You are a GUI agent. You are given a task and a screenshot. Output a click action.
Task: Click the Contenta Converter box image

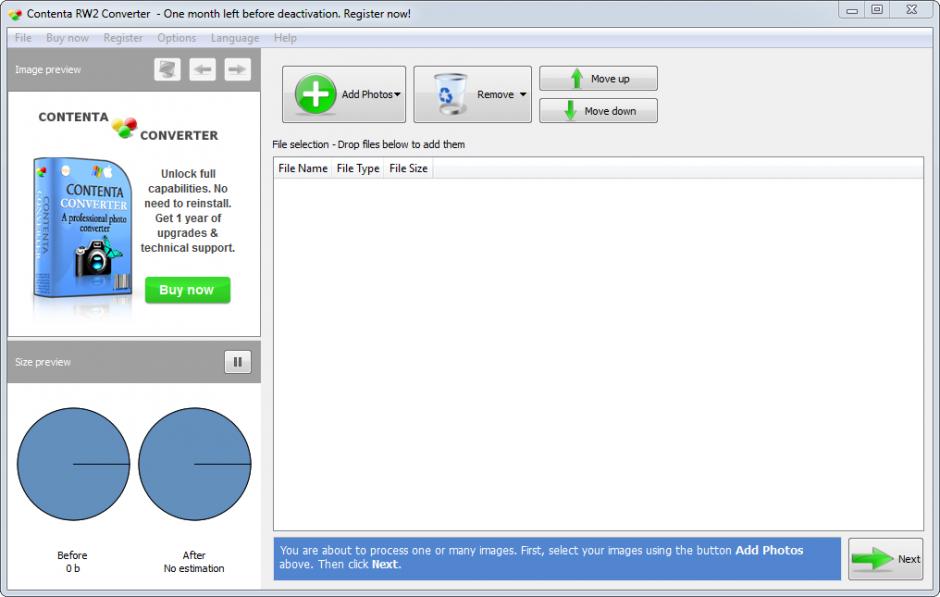click(82, 228)
